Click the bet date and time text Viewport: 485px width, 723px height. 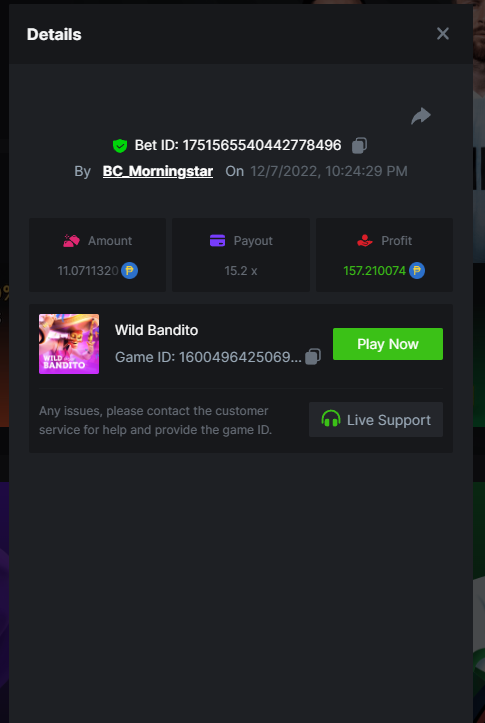[329, 172]
